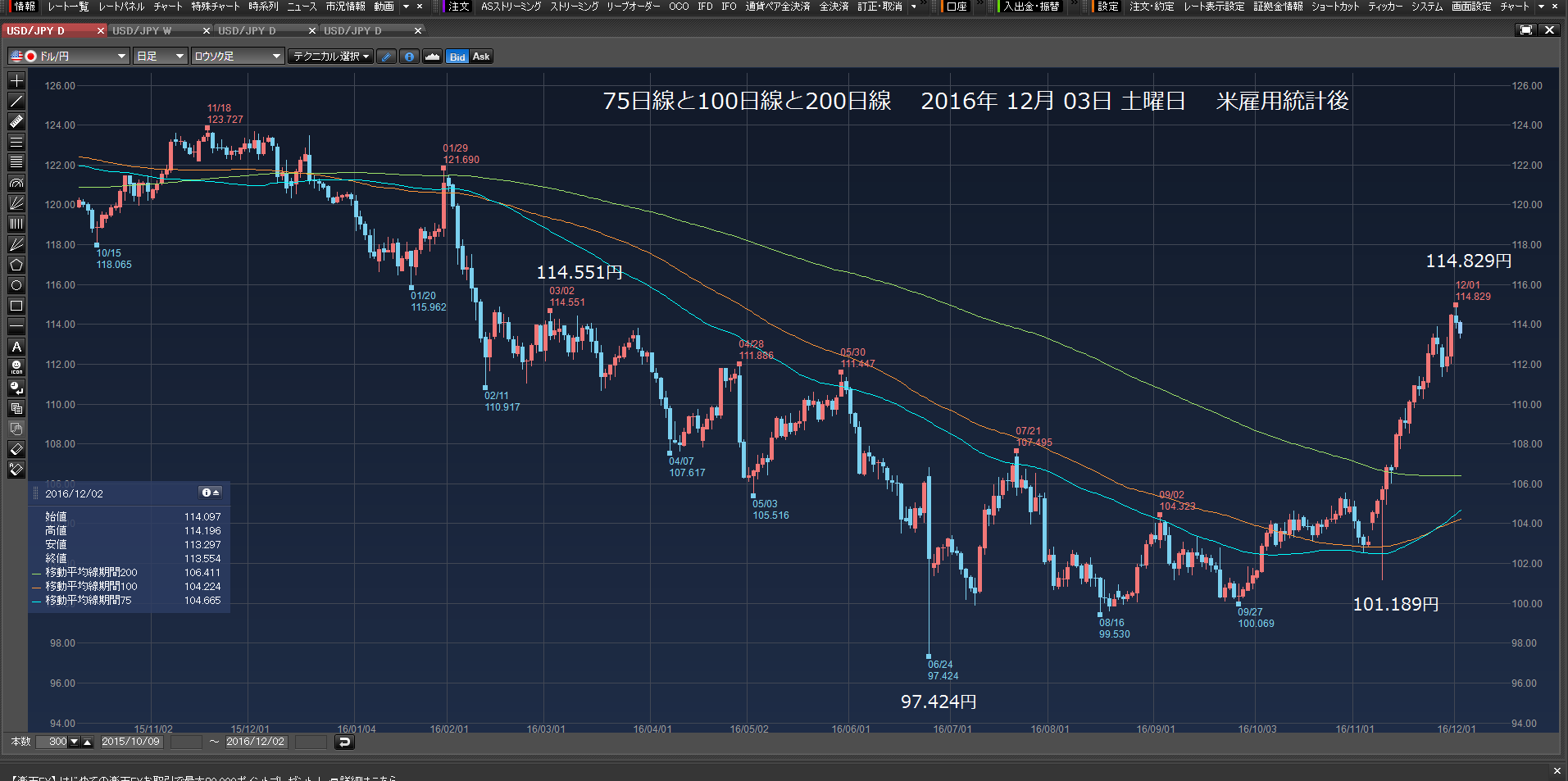This screenshot has height=781, width=1568.
Task: Click the bar count field showing 300
Action: 52,742
